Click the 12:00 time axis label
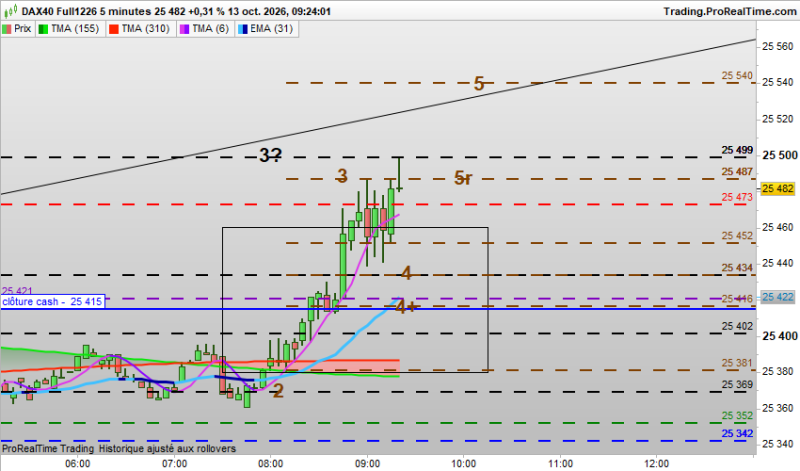 click(x=657, y=464)
